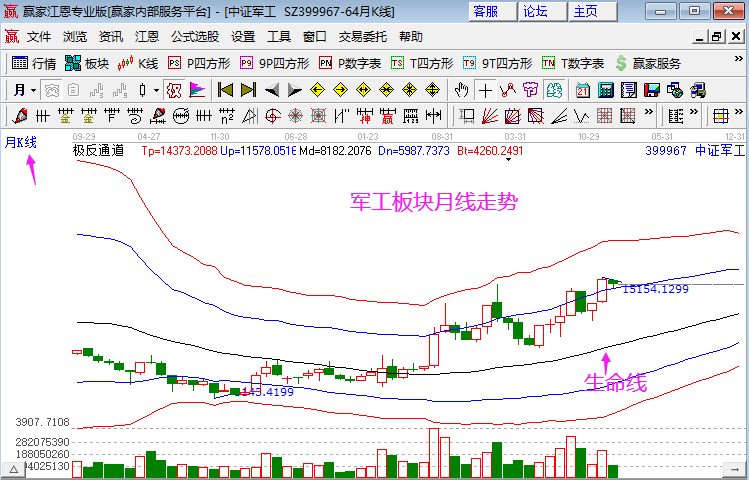Click the magenta flag indicator icon
The height and width of the screenshot is (480, 749).
pos(197,90)
